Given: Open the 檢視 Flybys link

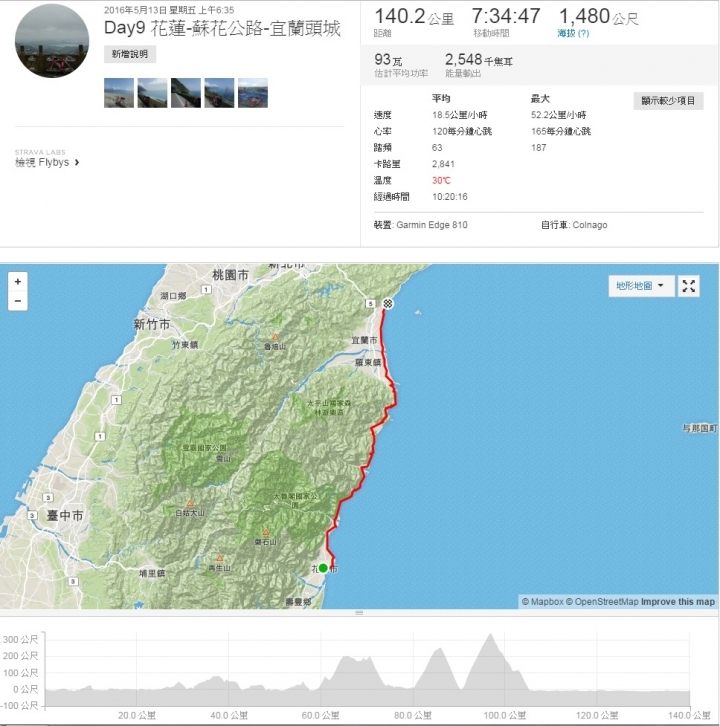Looking at the screenshot, I should [42, 163].
